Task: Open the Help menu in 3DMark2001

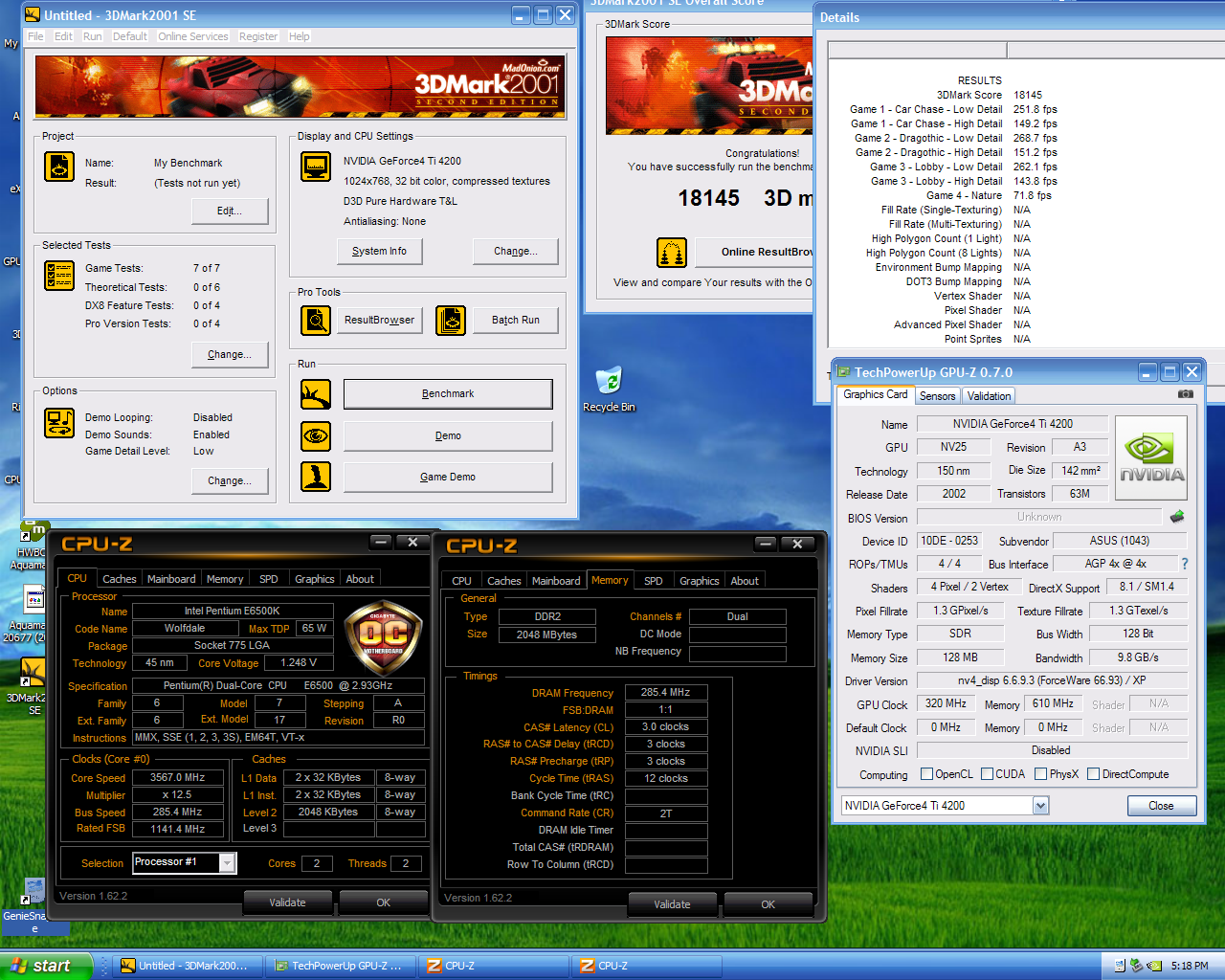Action: click(299, 36)
